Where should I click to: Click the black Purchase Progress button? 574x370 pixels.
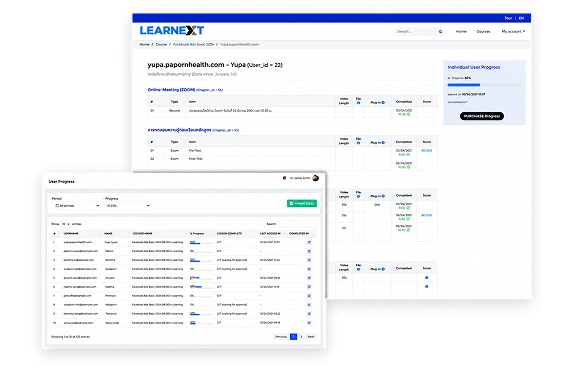[481, 116]
